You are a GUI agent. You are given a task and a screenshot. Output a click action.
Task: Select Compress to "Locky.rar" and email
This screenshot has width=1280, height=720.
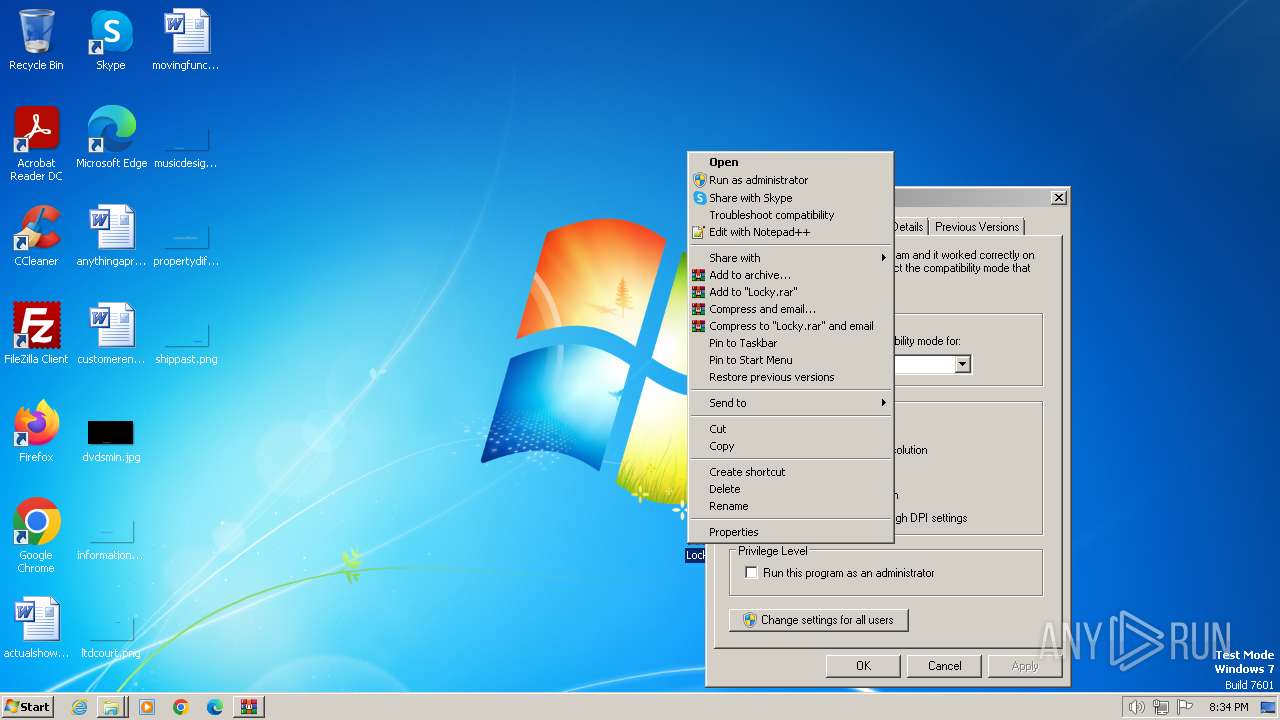click(790, 326)
